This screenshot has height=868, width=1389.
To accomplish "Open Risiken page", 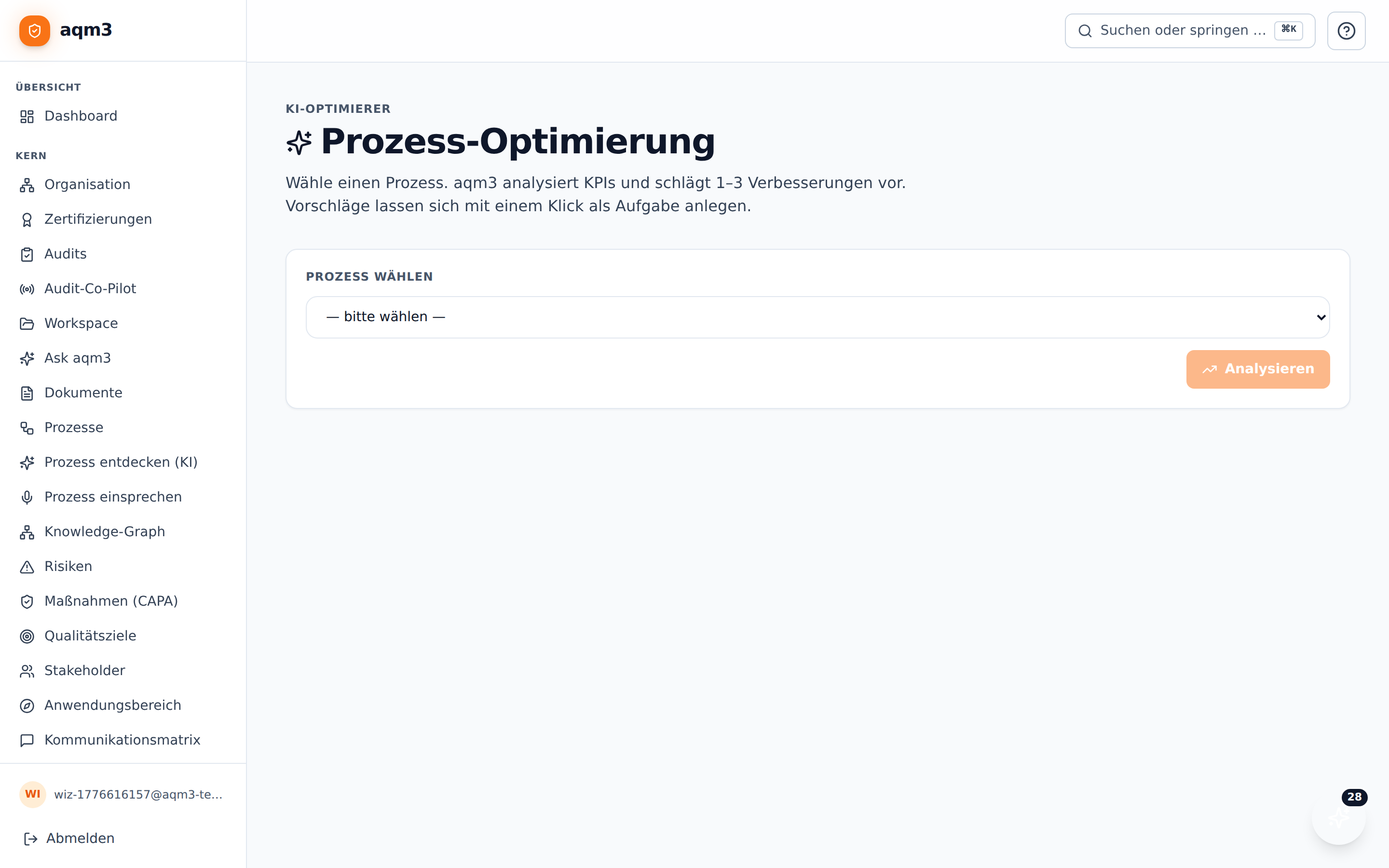I will 123,567.
